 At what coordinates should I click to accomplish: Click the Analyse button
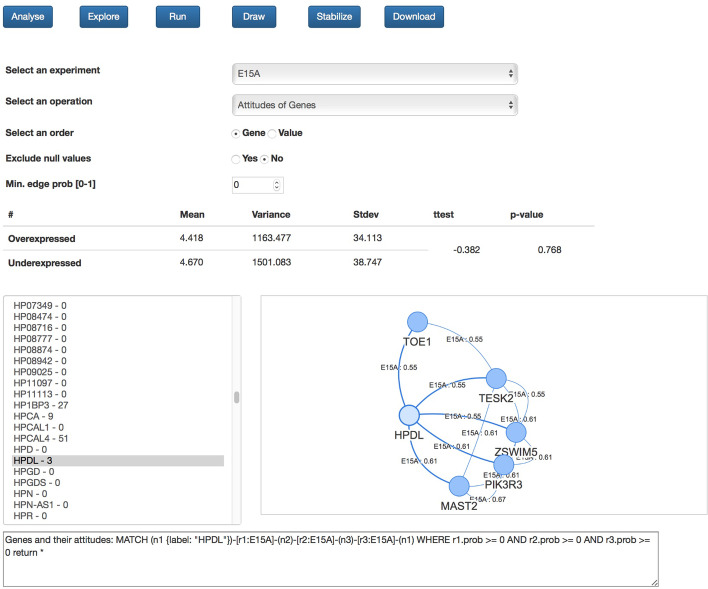coord(33,17)
